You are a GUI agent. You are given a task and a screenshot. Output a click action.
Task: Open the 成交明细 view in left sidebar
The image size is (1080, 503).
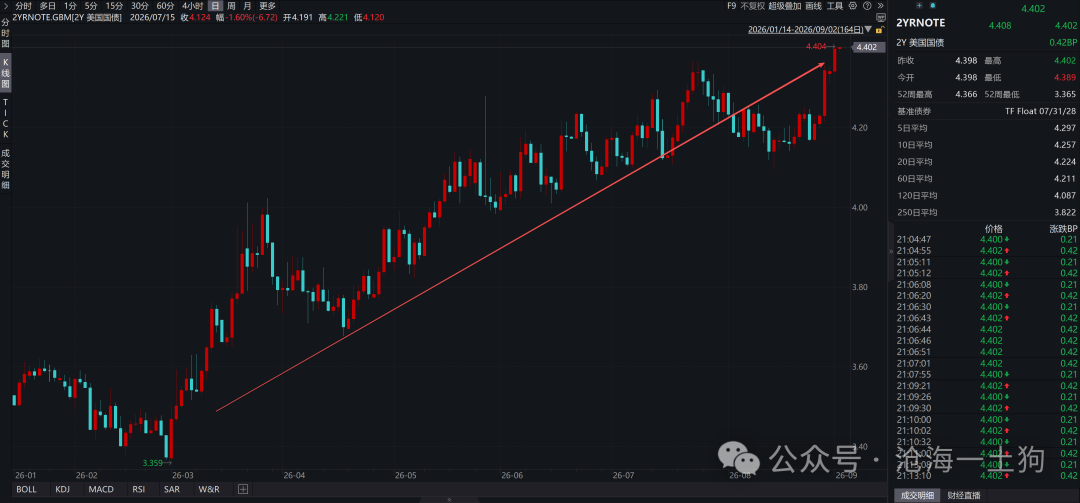(6, 170)
